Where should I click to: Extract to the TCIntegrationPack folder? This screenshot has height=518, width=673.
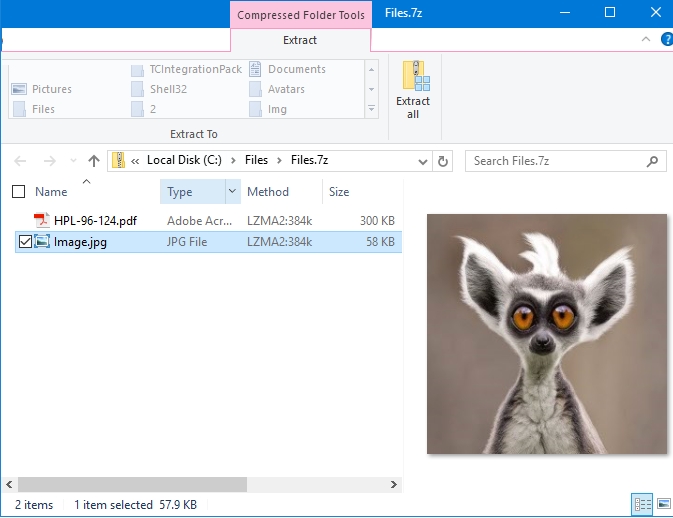tap(187, 69)
